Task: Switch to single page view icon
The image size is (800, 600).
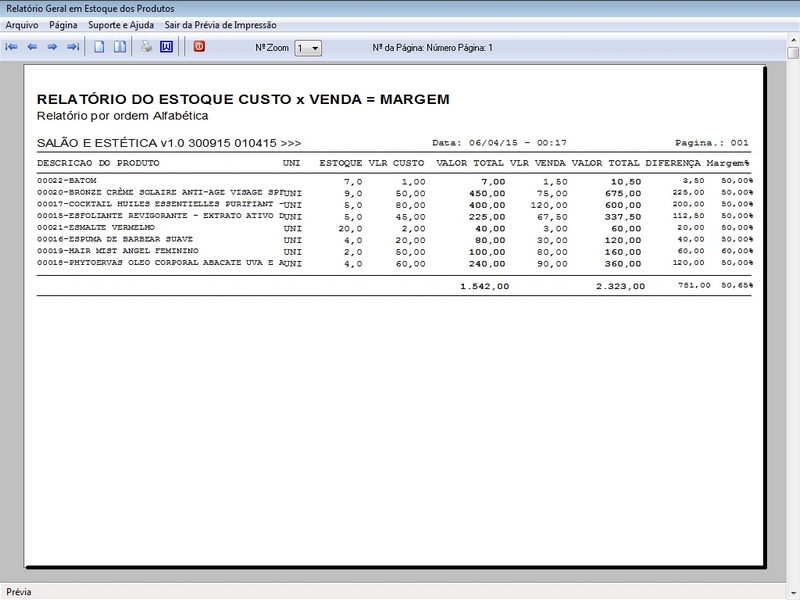Action: 99,47
